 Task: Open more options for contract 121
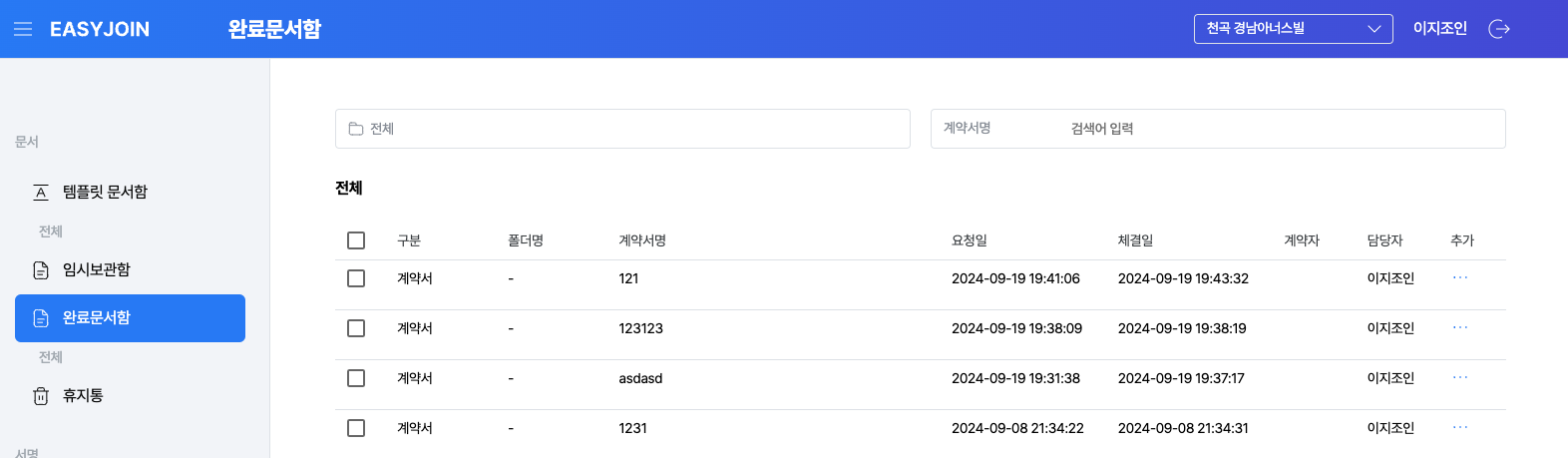[1460, 277]
